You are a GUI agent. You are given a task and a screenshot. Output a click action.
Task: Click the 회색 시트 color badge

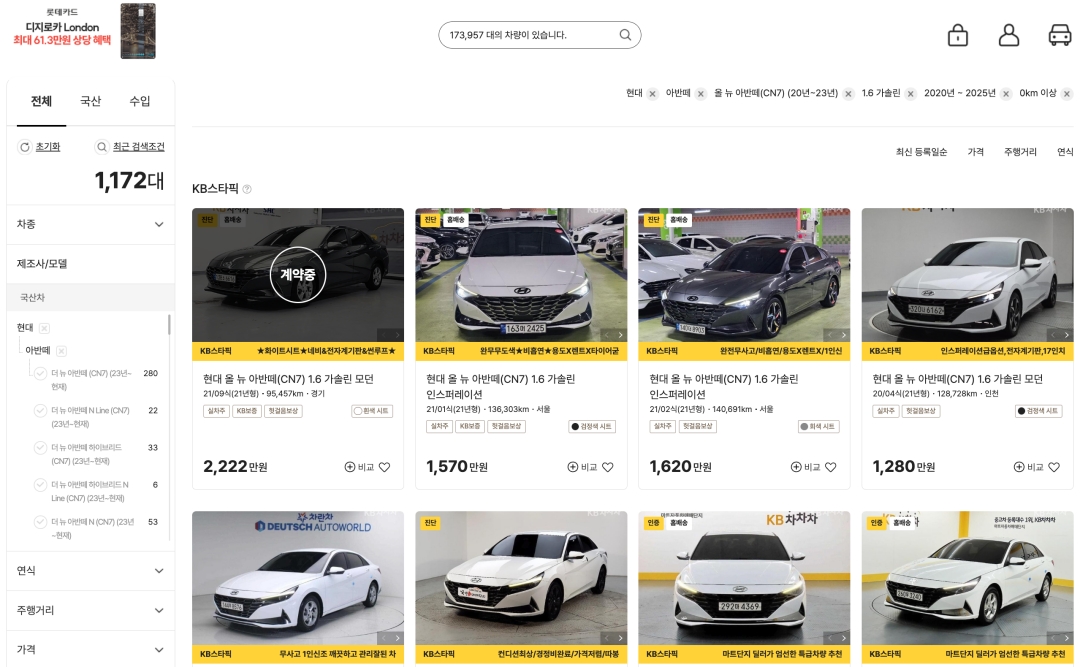coord(818,427)
